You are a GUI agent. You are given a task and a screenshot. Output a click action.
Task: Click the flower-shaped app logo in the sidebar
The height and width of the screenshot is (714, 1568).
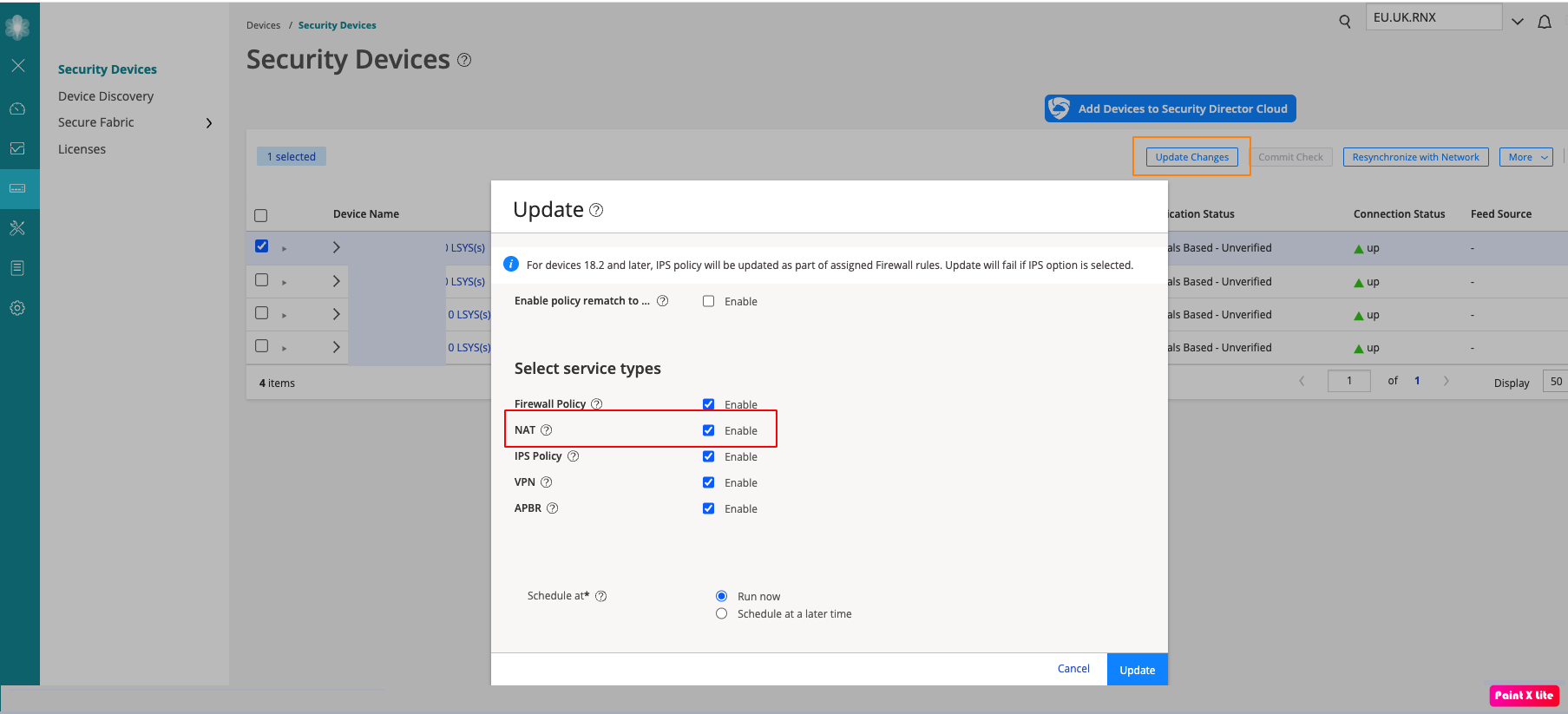(17, 27)
